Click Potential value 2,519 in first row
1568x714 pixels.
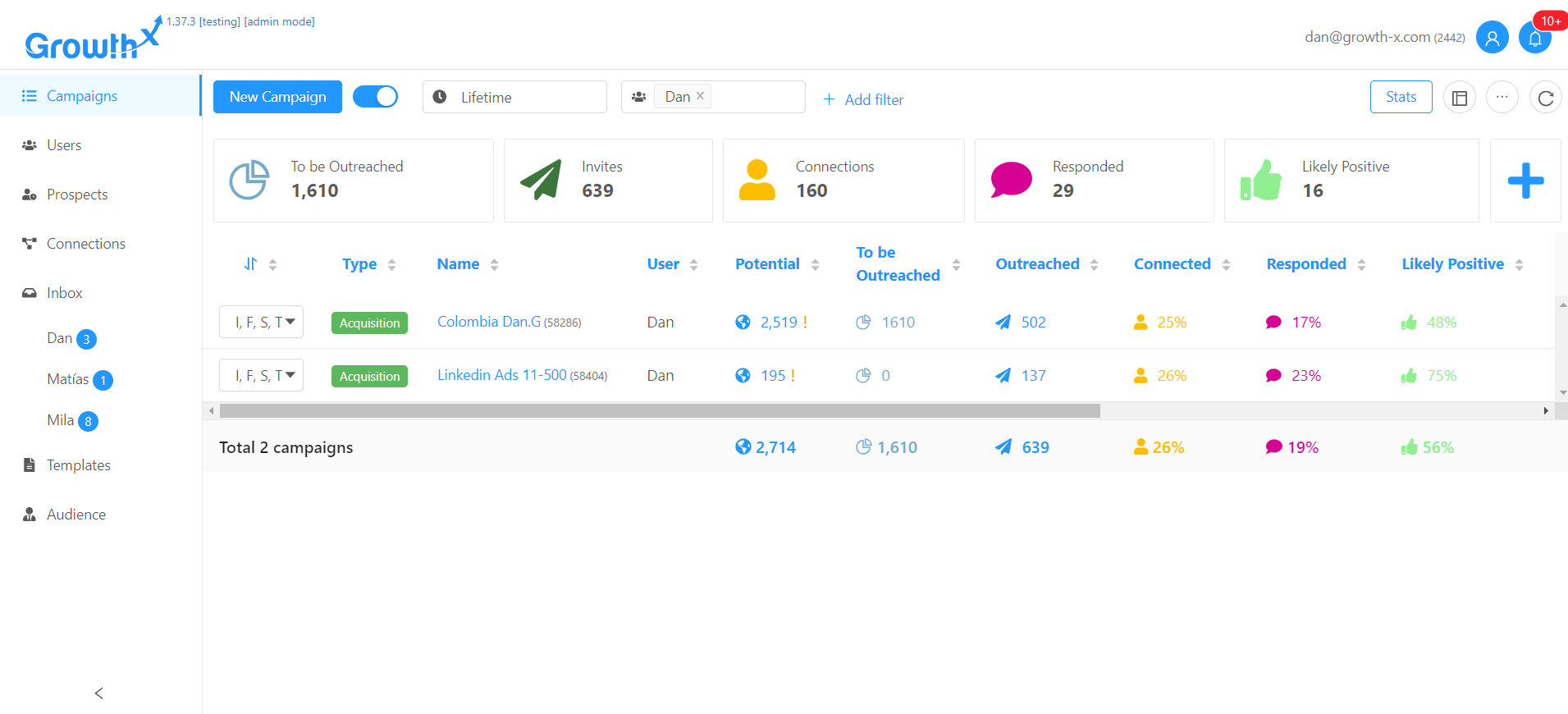(779, 323)
